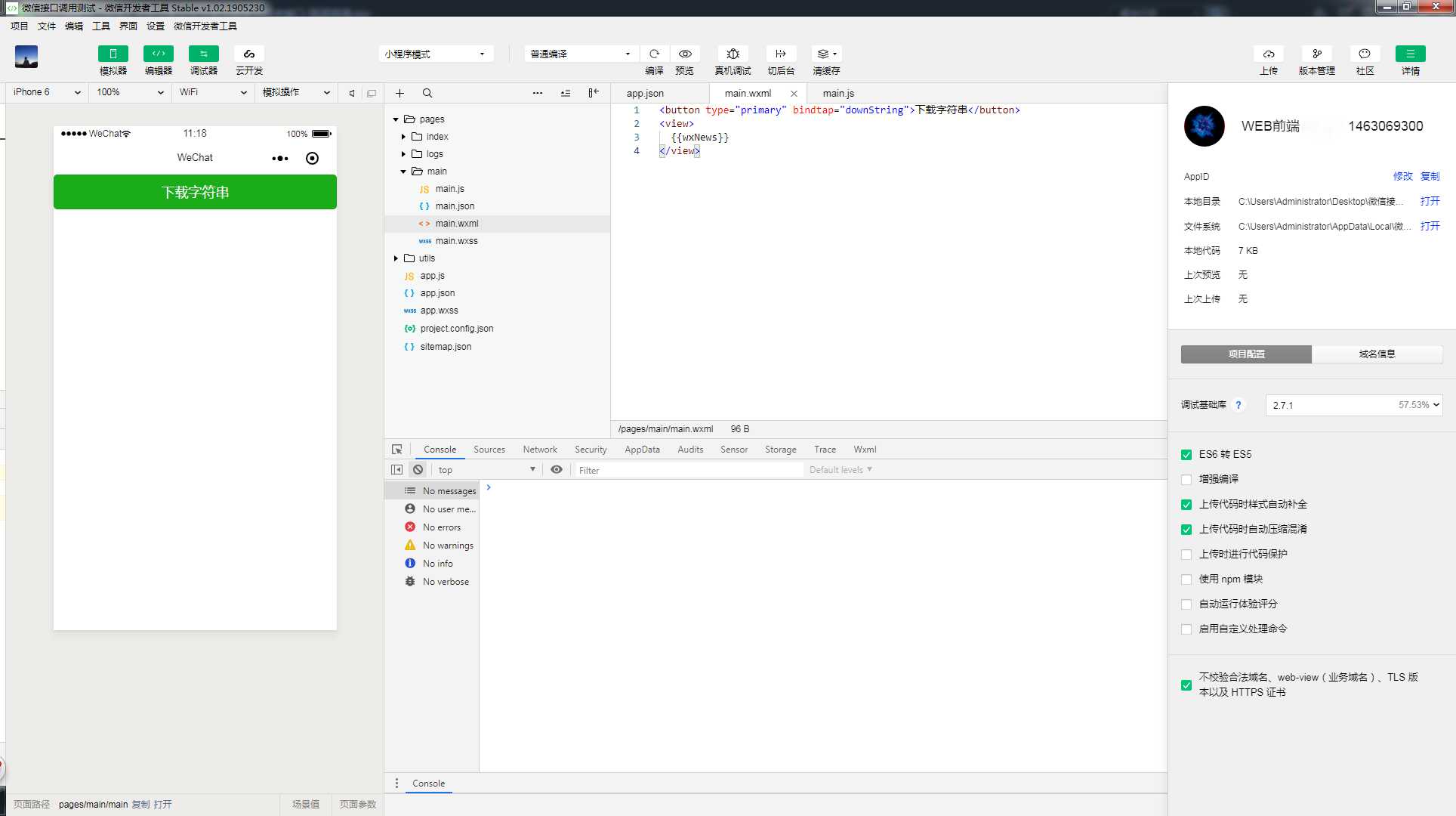
Task: Switch to the app.json editor tab
Action: tap(645, 93)
